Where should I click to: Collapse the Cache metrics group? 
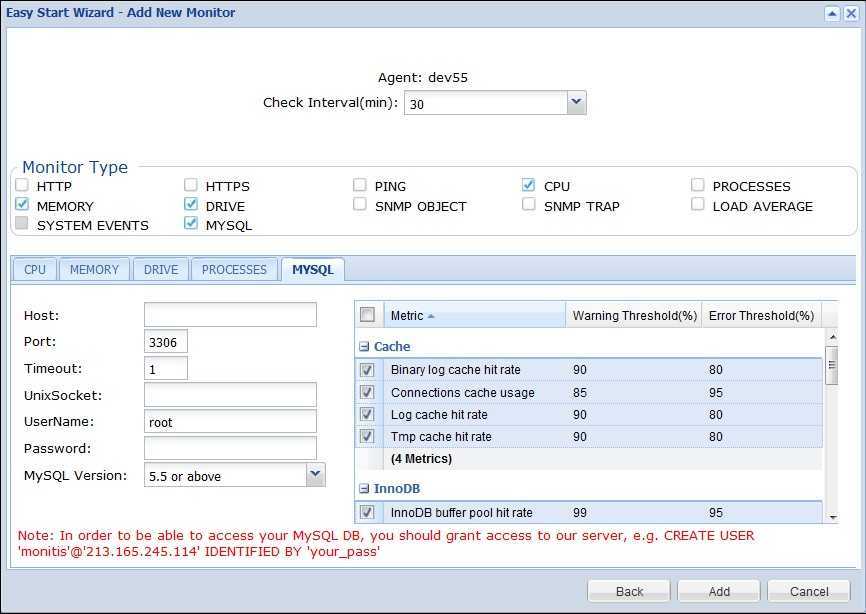tap(364, 347)
